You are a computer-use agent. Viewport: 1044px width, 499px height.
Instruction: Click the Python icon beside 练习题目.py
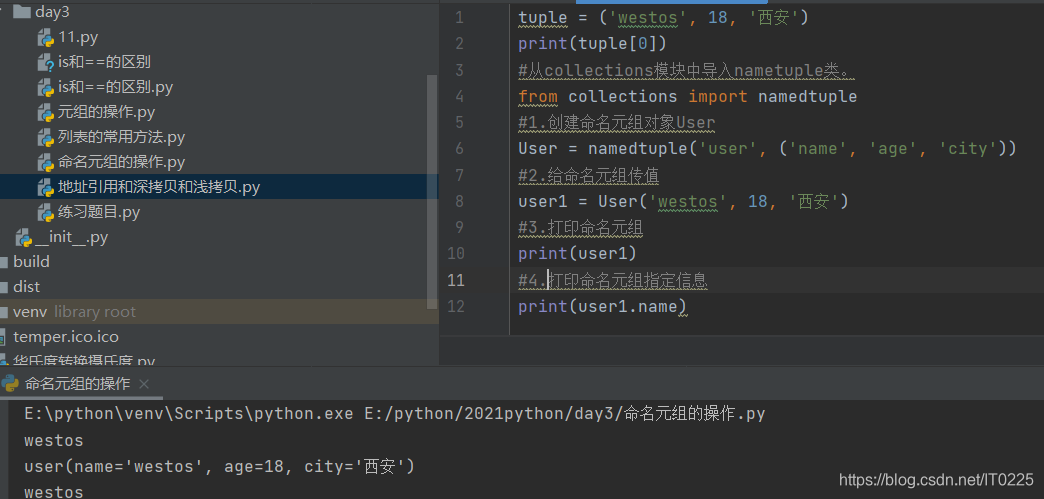click(x=45, y=213)
